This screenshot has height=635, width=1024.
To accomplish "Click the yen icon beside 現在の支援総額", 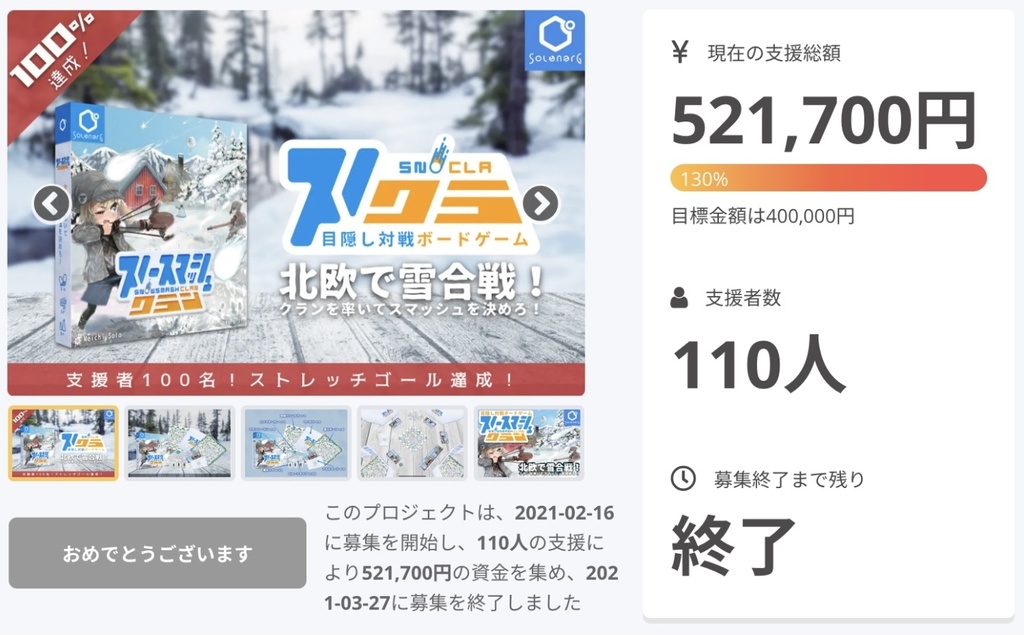I will [x=680, y=52].
